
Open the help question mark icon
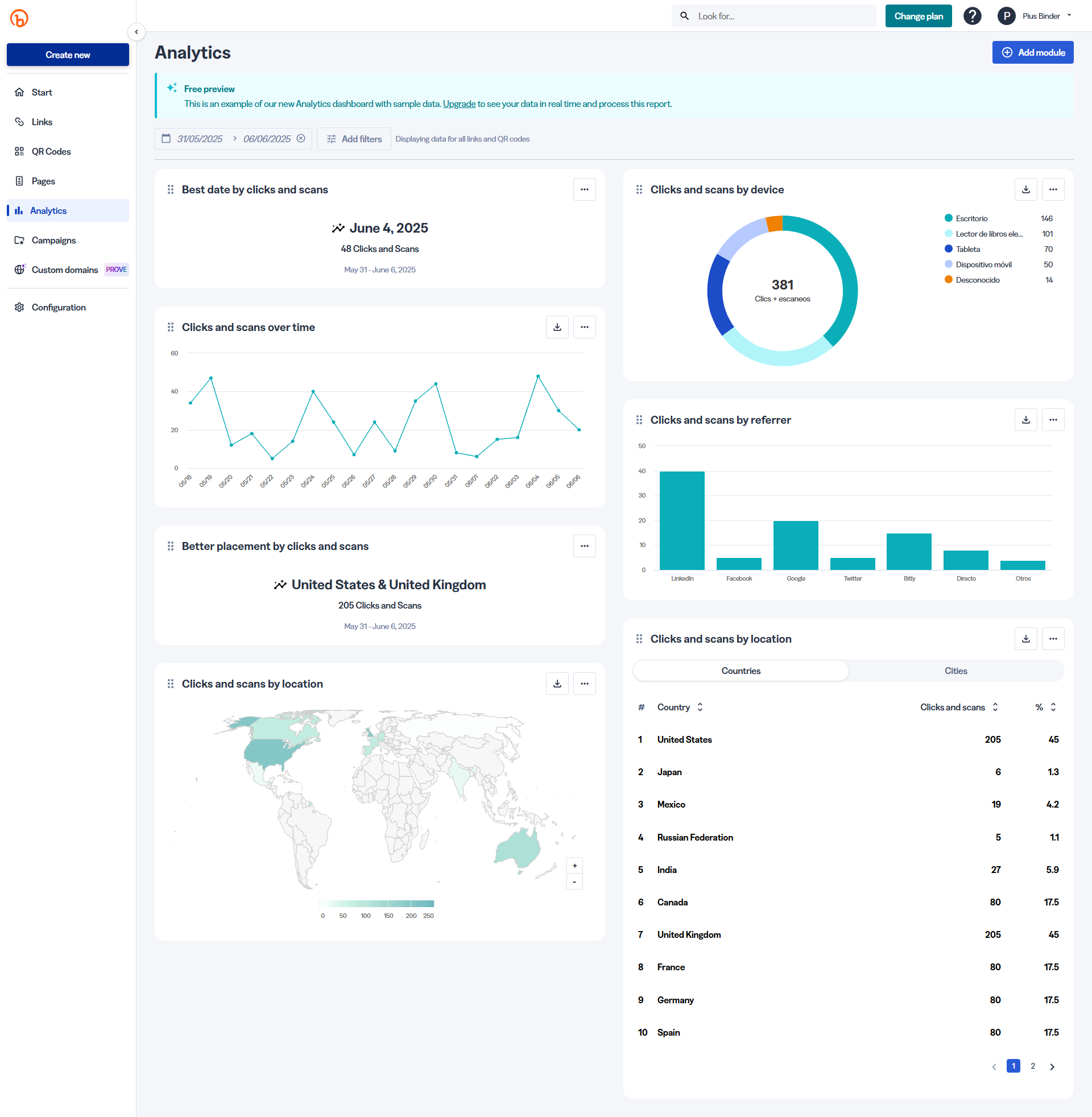click(971, 16)
